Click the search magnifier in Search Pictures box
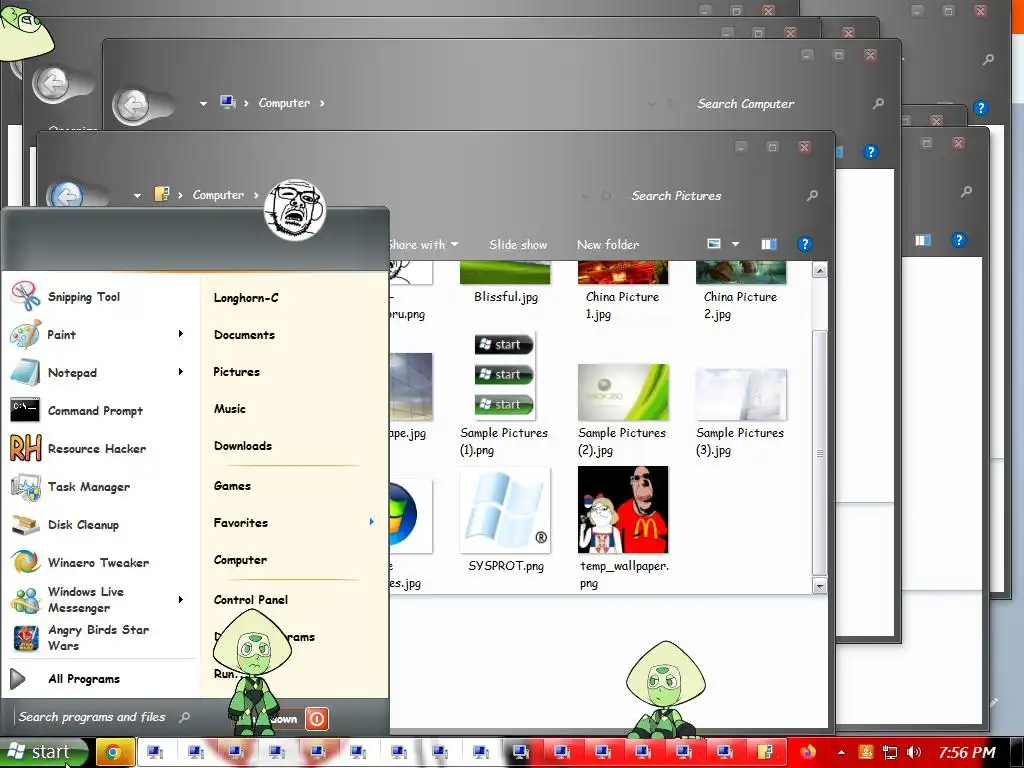Image resolution: width=1024 pixels, height=768 pixels. pos(812,195)
